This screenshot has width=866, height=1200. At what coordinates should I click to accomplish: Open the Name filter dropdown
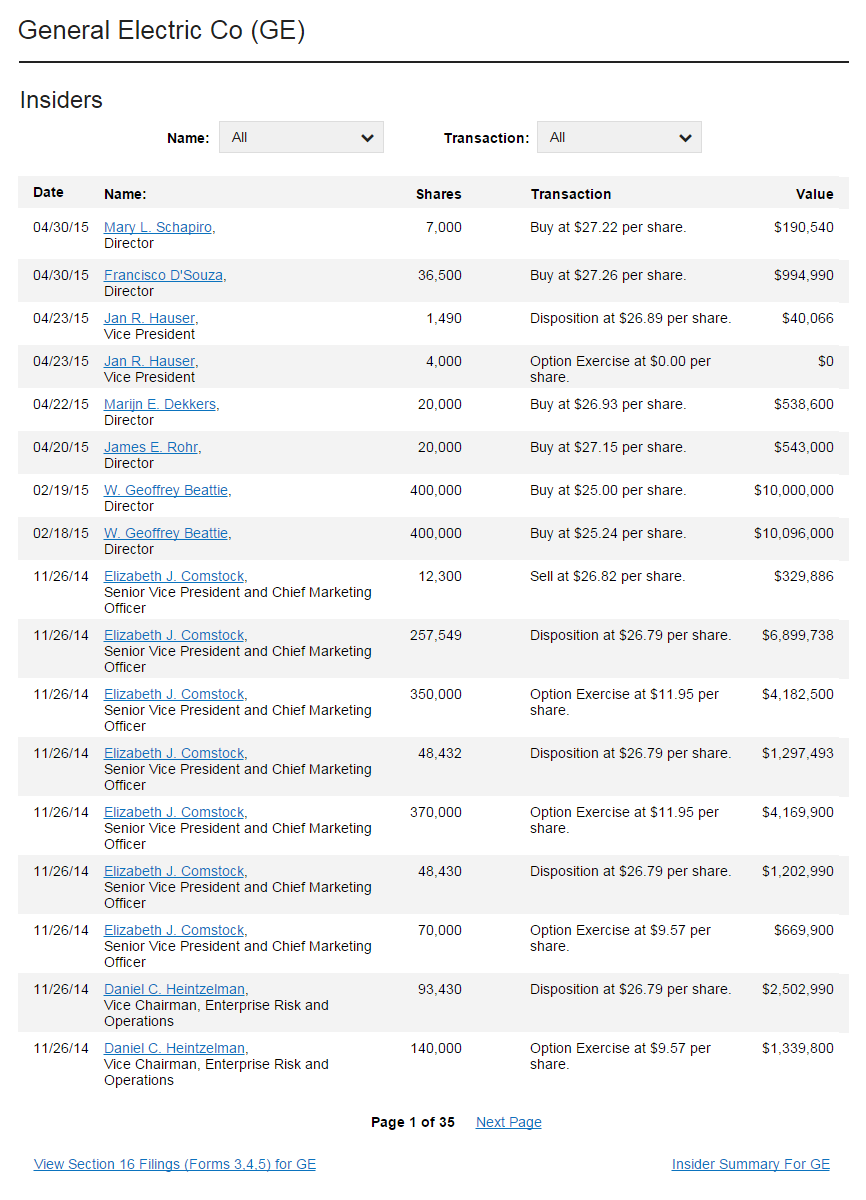[x=301, y=138]
